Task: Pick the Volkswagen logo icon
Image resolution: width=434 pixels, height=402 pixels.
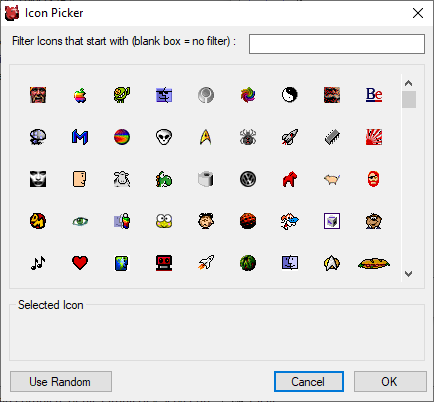Action: point(248,179)
